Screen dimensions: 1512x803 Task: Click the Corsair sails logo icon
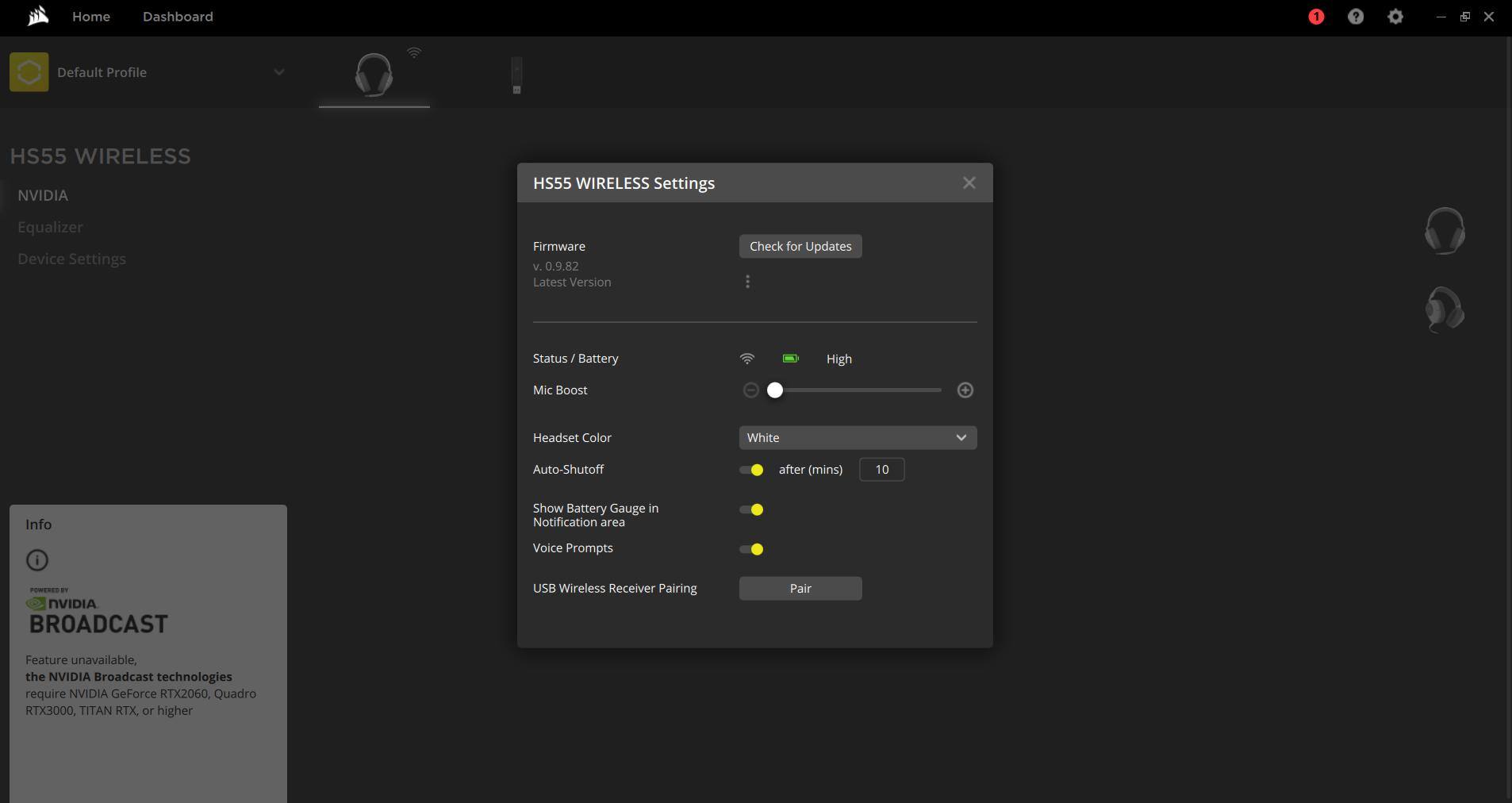coord(37,17)
